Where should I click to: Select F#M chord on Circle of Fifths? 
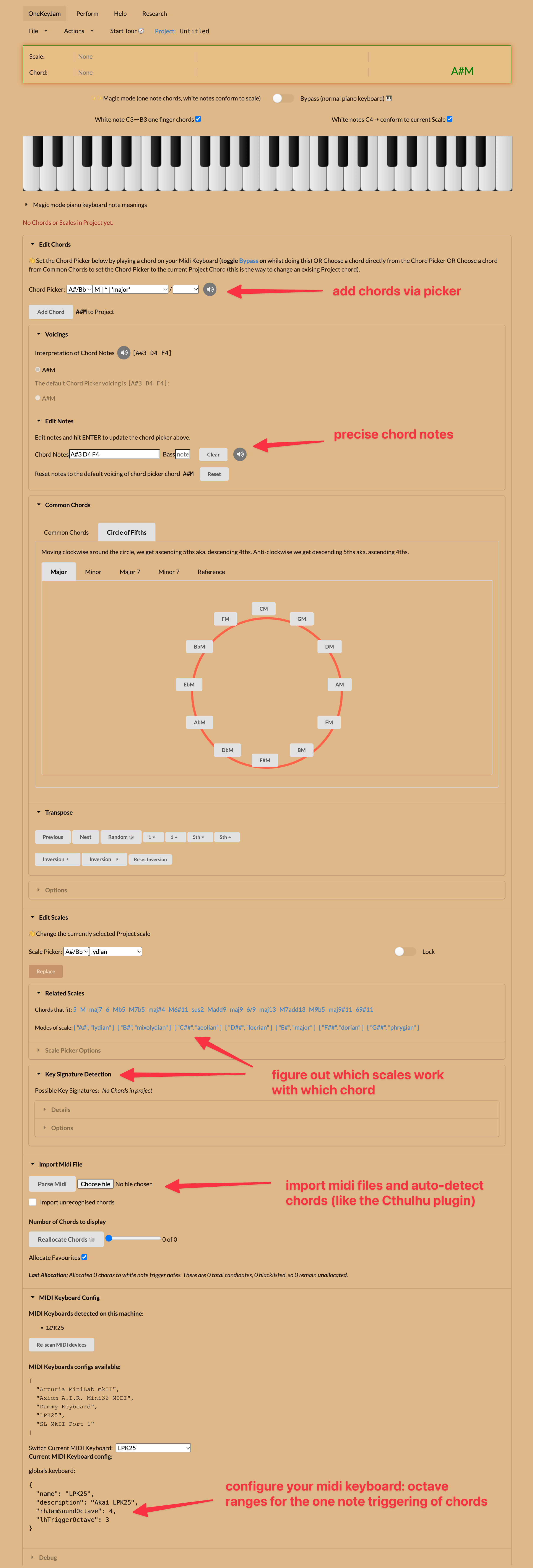click(265, 760)
